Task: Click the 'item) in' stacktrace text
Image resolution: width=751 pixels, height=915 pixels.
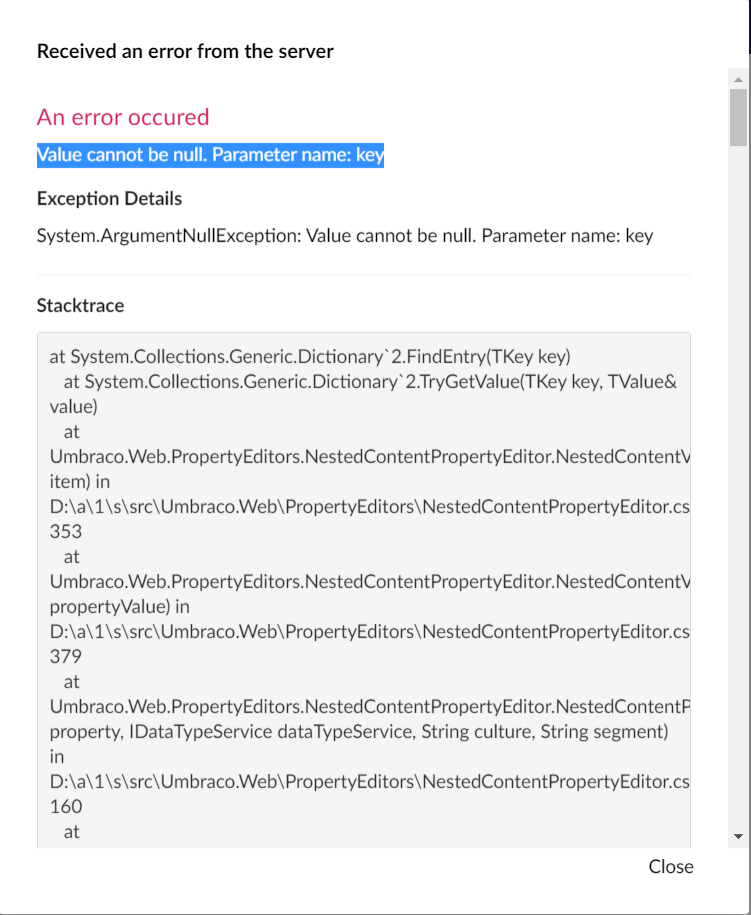Action: [80, 482]
